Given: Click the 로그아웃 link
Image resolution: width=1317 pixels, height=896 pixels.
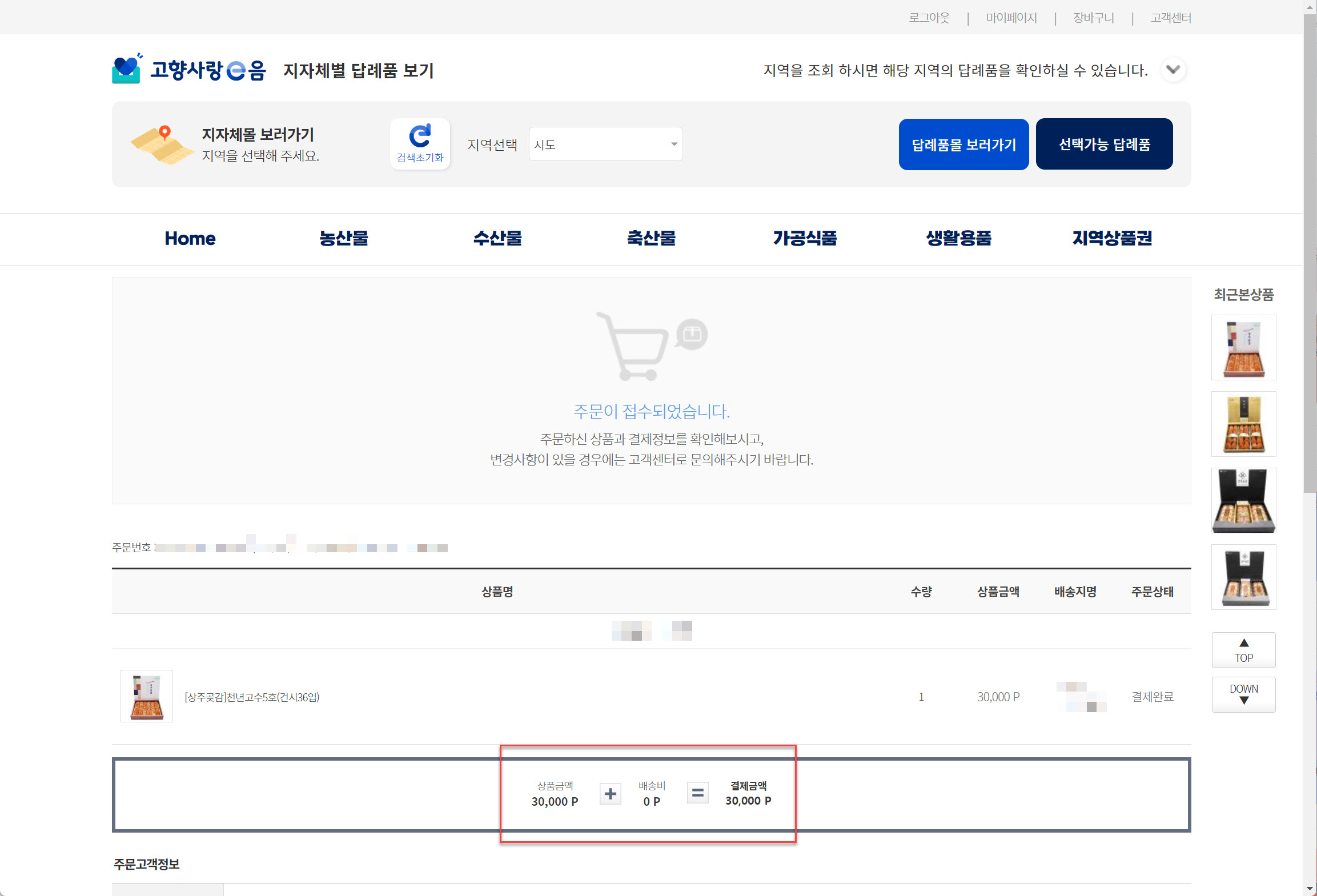Looking at the screenshot, I should (x=929, y=18).
